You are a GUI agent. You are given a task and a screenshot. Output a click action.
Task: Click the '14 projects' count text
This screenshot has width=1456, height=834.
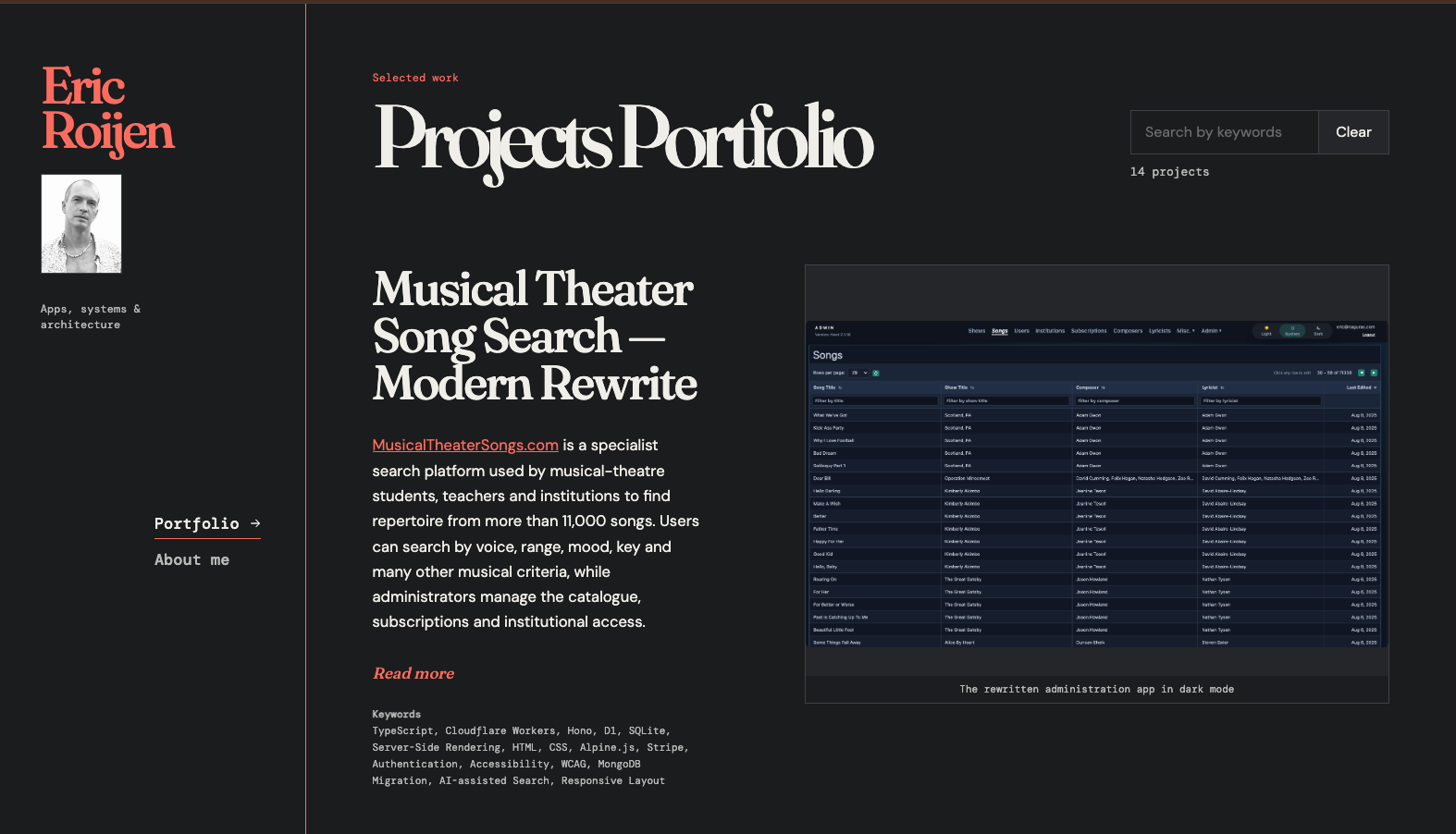tap(1169, 172)
